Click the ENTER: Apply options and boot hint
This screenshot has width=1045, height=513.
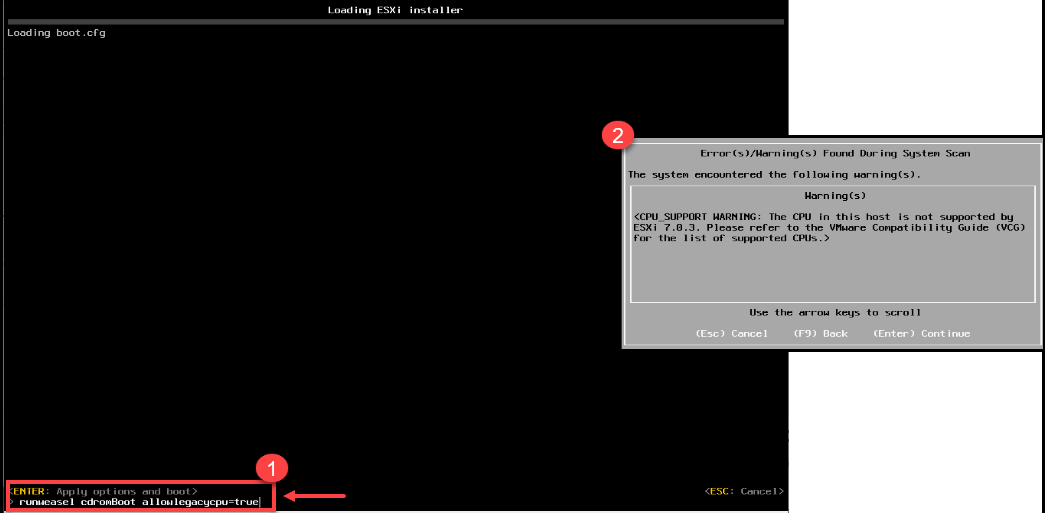pyautogui.click(x=103, y=491)
